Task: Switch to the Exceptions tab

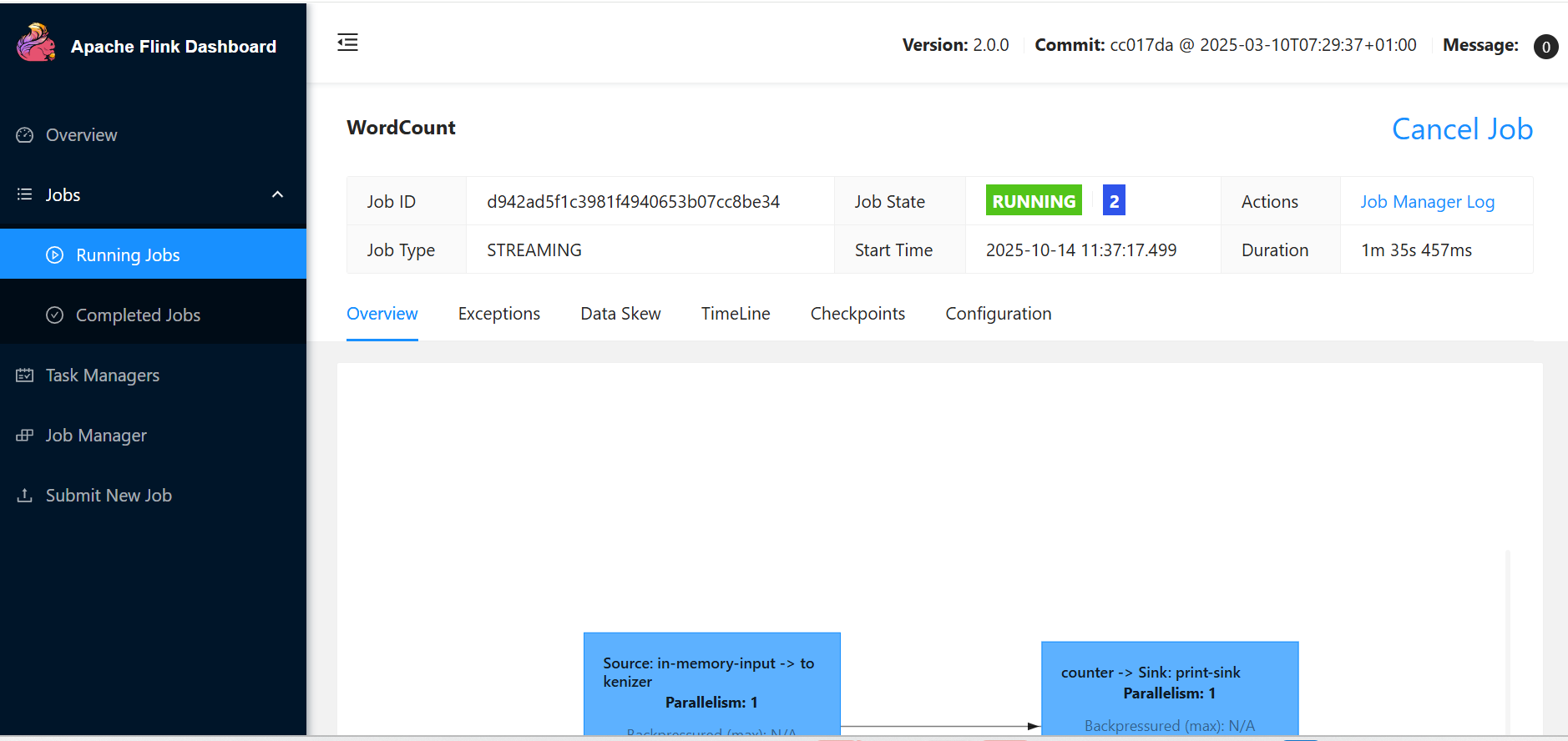Action: (x=499, y=314)
